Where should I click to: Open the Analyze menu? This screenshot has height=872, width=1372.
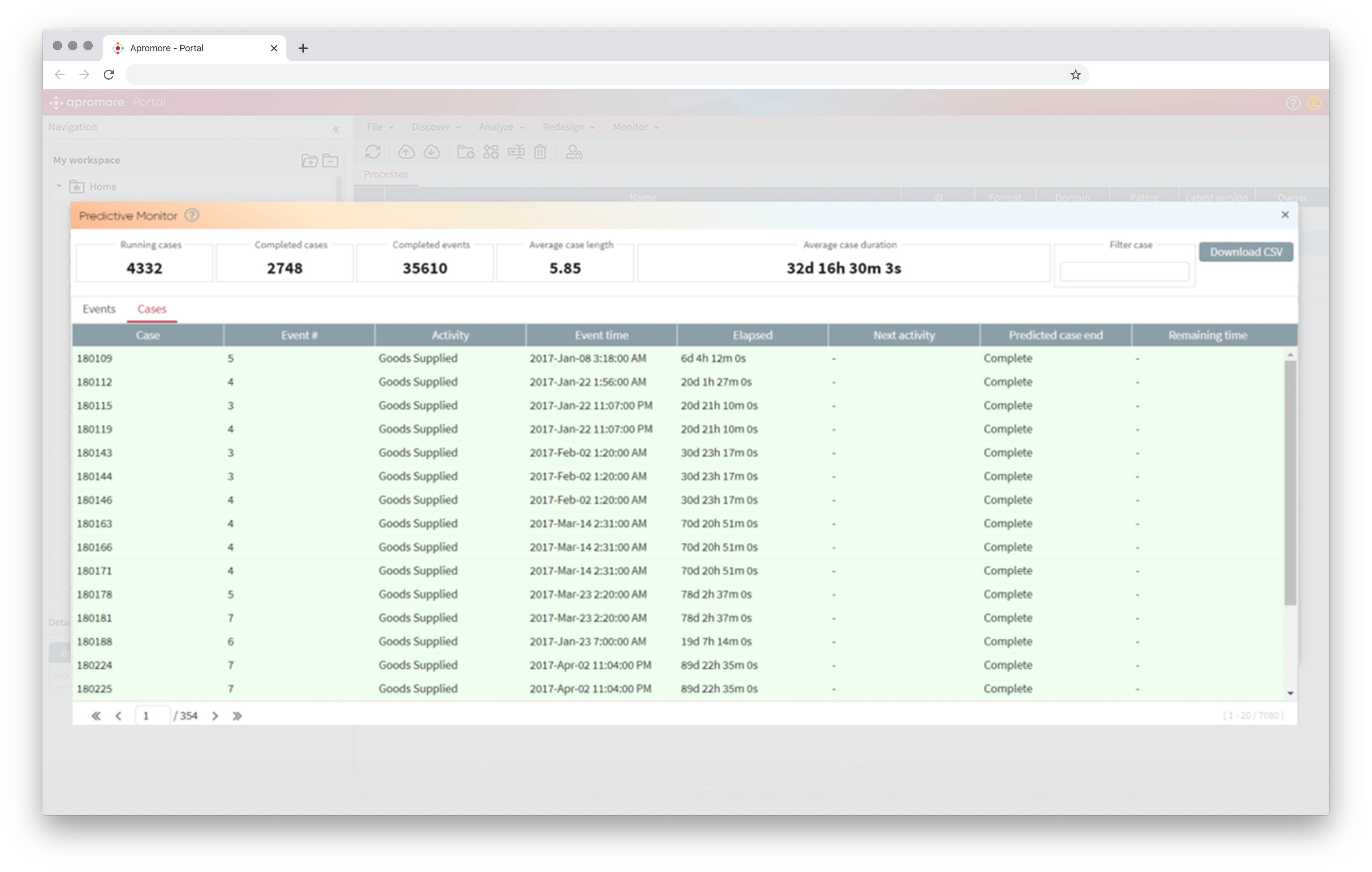click(x=501, y=127)
